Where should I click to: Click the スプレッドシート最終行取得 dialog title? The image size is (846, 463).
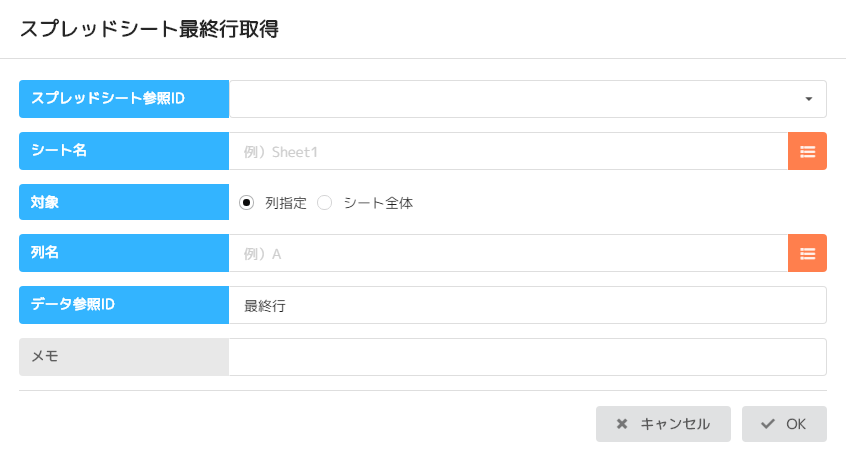pos(149,30)
